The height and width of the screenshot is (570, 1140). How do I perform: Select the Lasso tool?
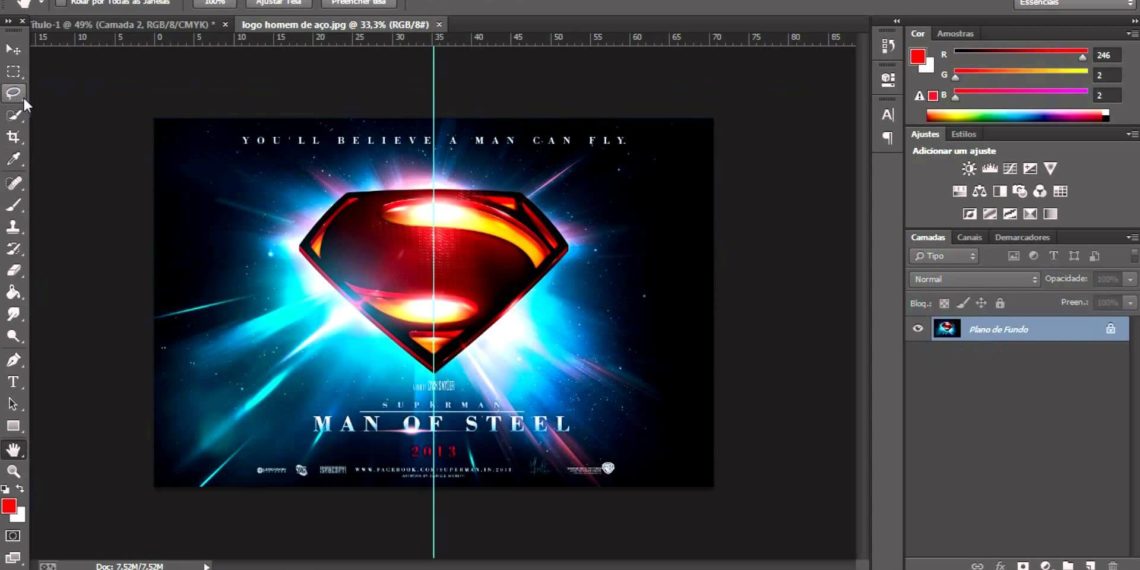pyautogui.click(x=13, y=93)
